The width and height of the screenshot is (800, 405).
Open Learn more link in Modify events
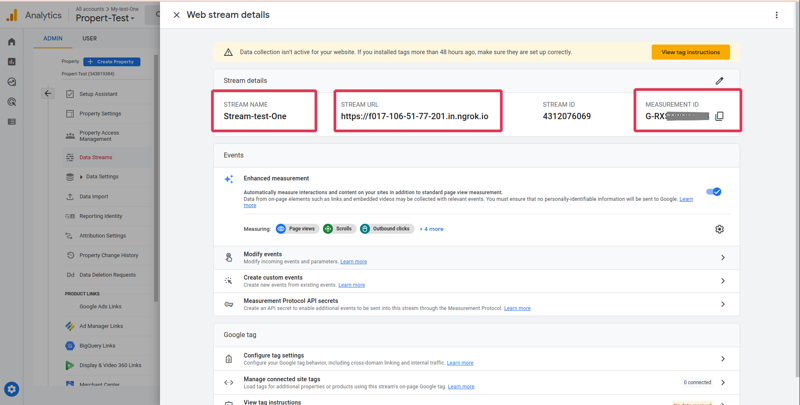[x=354, y=262]
